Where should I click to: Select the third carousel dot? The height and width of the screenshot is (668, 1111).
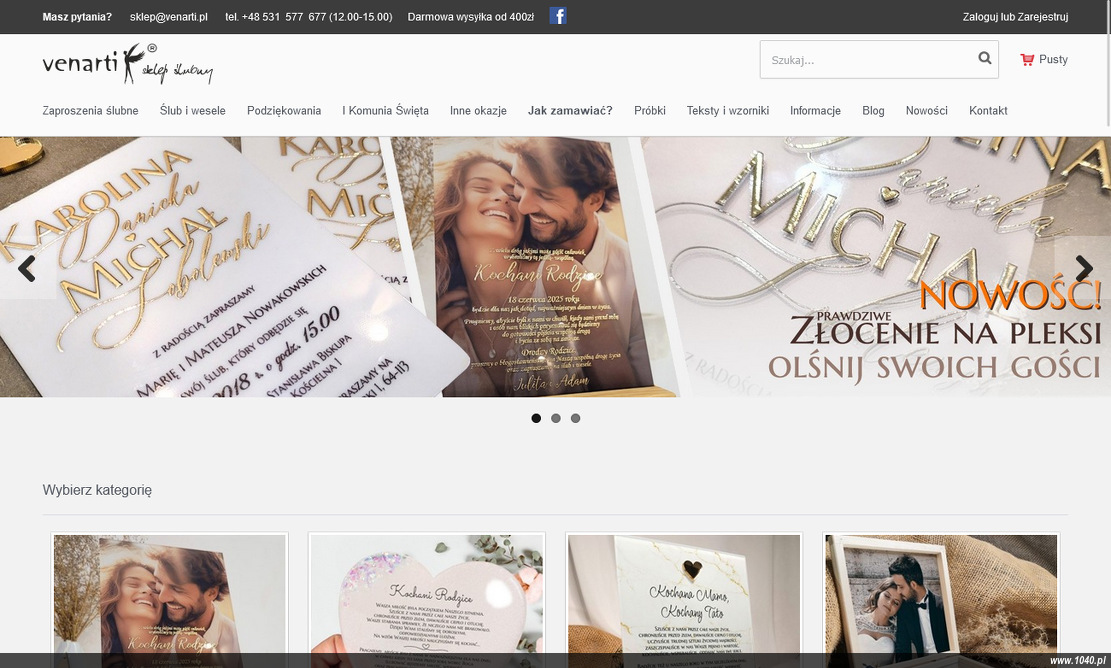tap(576, 419)
